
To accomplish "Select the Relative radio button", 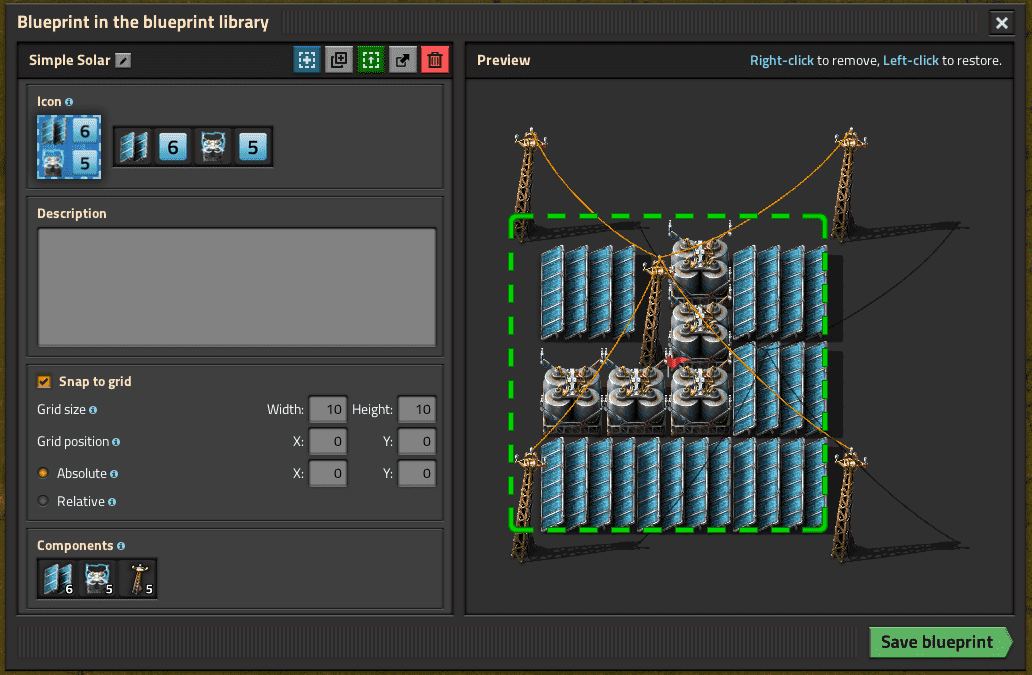I will coord(43,501).
